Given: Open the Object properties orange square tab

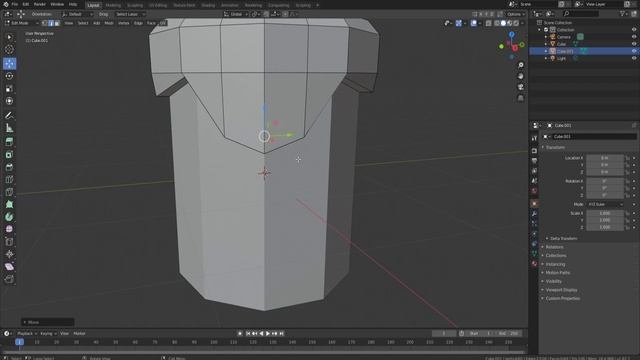Looking at the screenshot, I should point(534,203).
